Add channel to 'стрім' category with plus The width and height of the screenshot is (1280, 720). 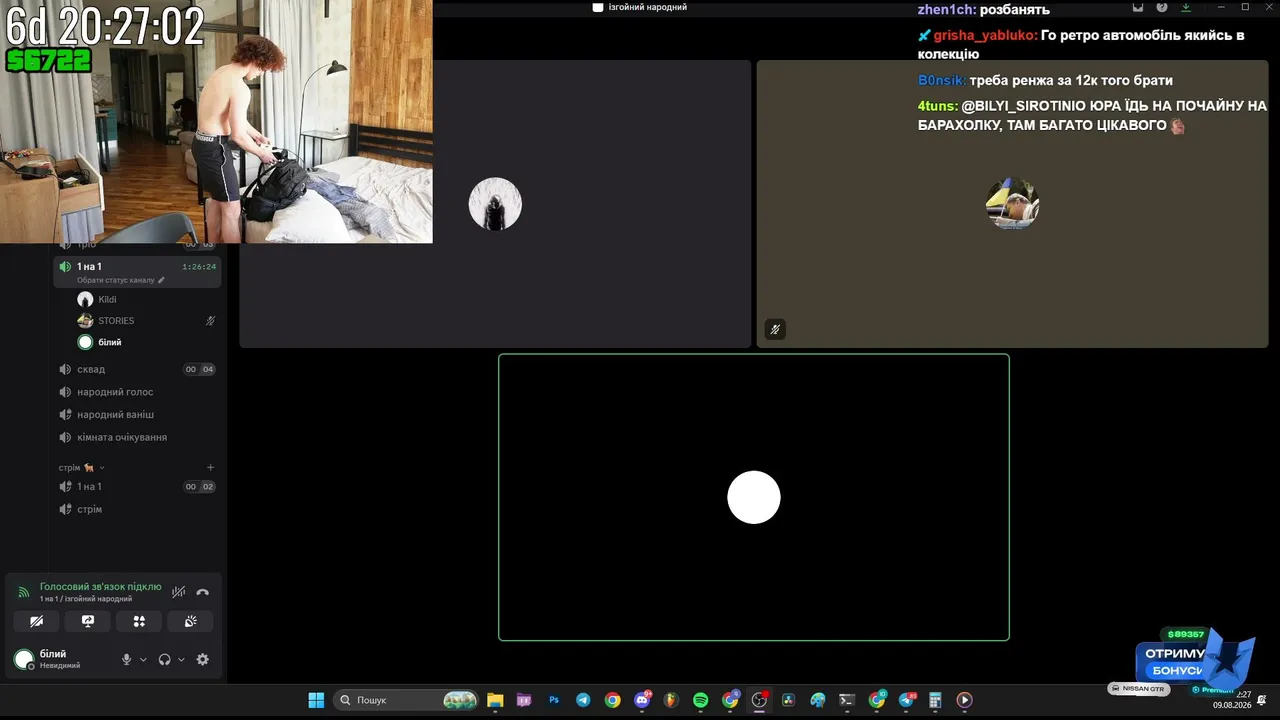click(x=210, y=468)
